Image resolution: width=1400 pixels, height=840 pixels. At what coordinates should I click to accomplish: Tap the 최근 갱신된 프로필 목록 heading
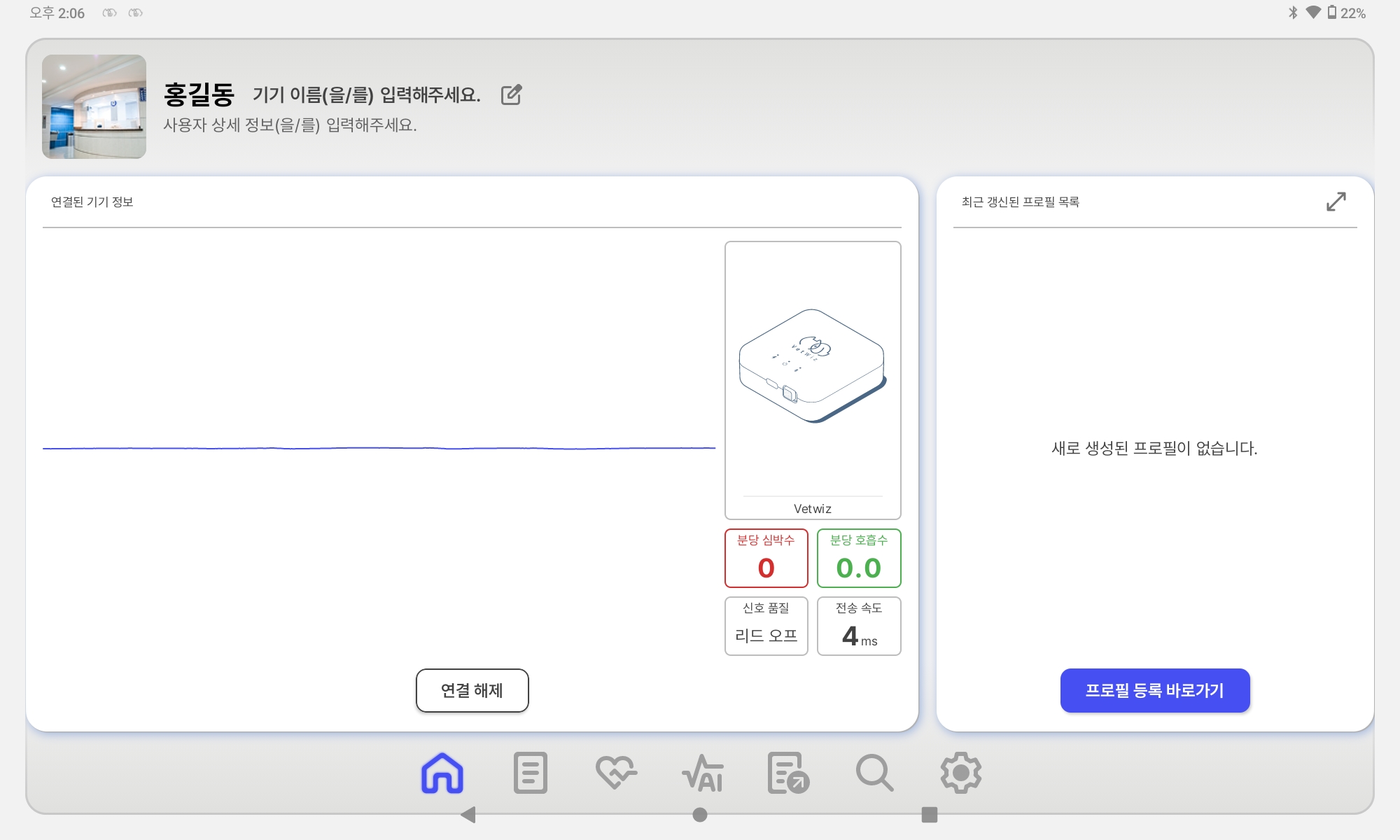tap(1021, 202)
